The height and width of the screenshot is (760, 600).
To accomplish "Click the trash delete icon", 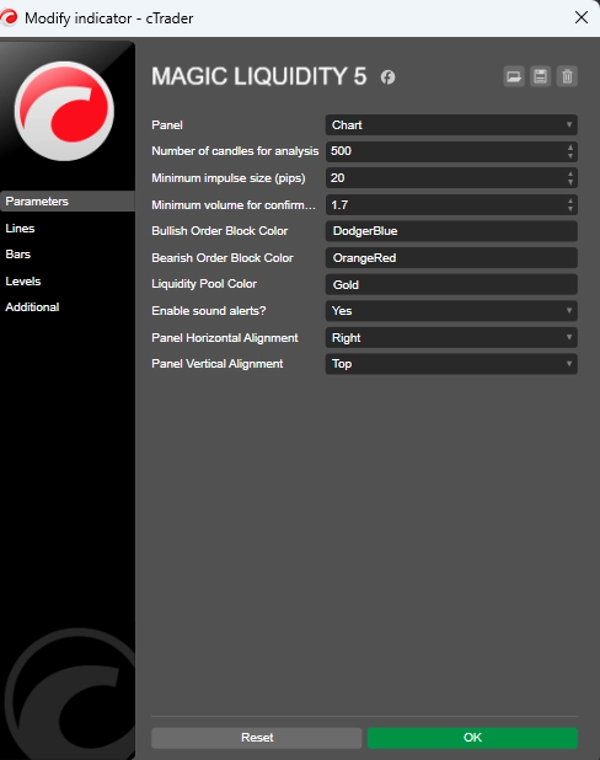I will 567,77.
